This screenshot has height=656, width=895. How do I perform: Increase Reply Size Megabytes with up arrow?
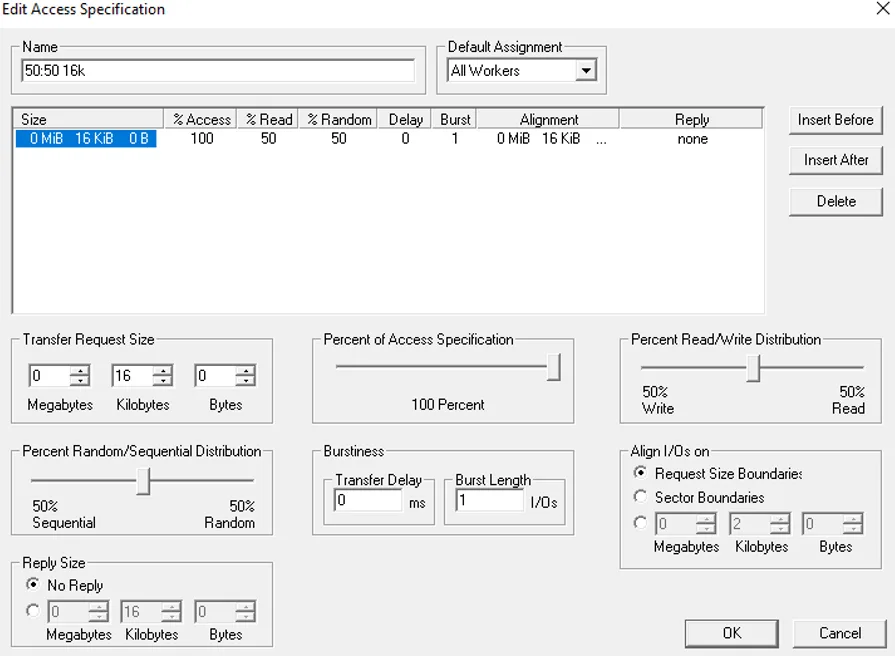coord(99,606)
